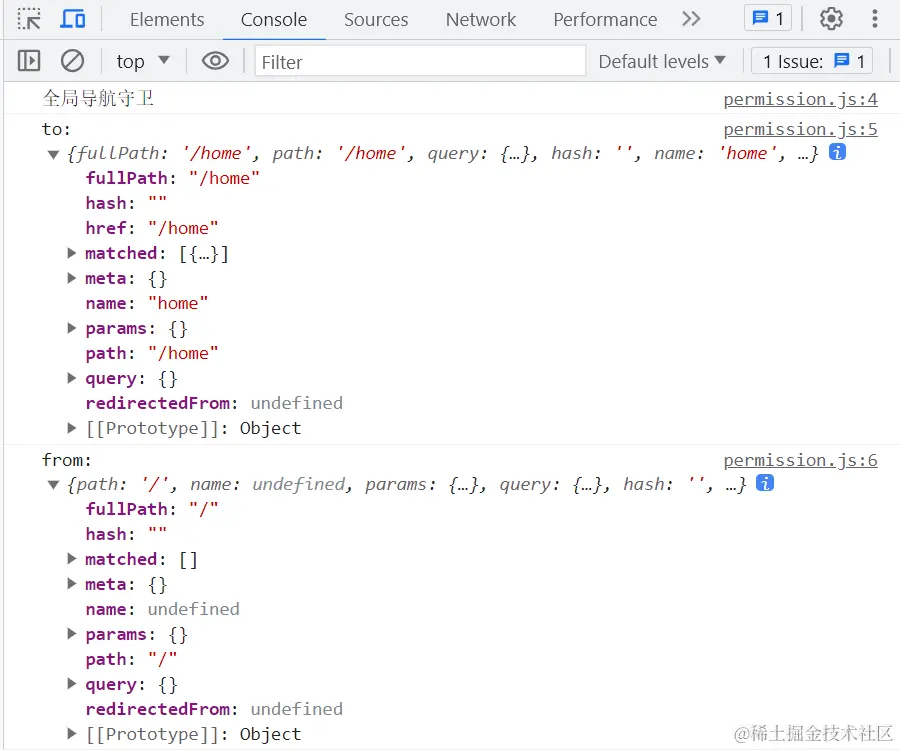Viewport: 900px width, 750px height.
Task: Show the console sidebar
Action: tap(29, 61)
